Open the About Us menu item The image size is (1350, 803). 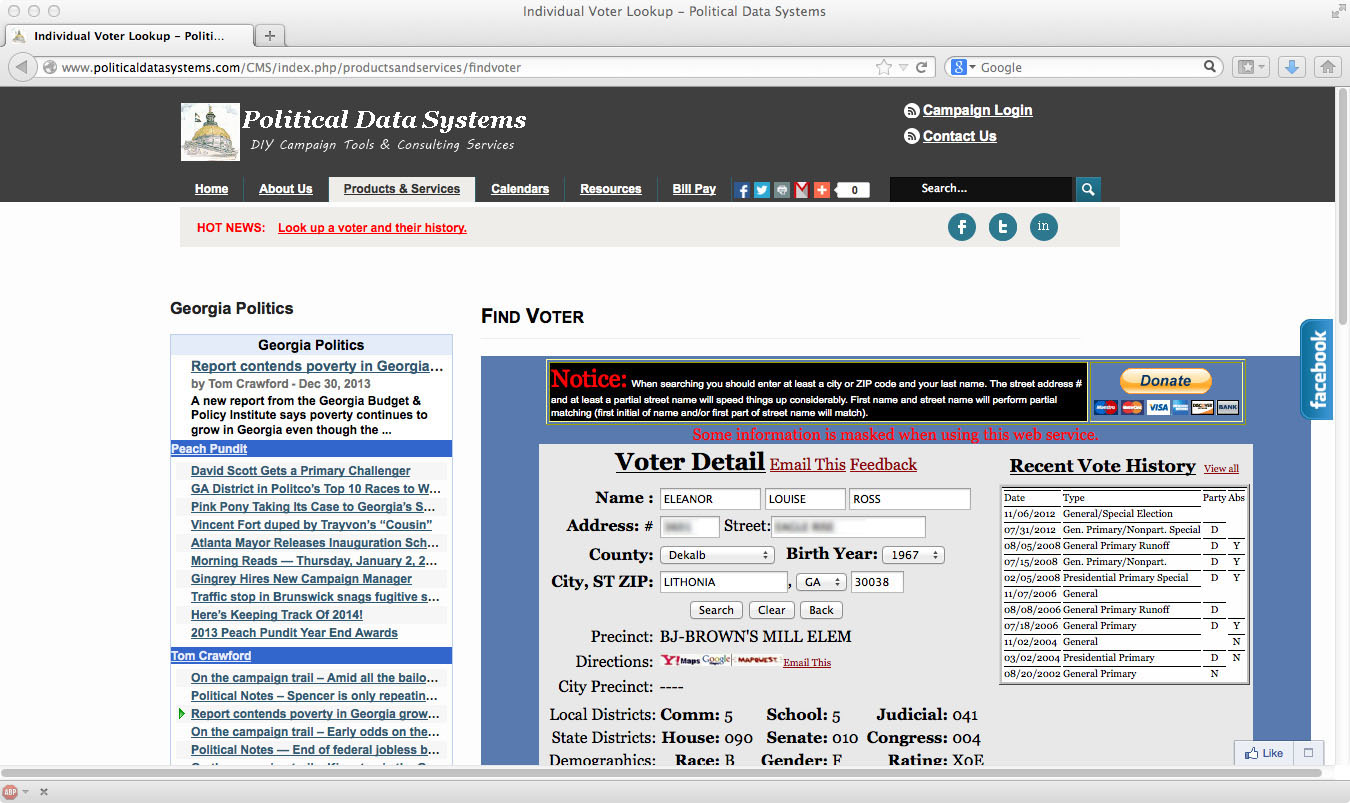[x=286, y=189]
